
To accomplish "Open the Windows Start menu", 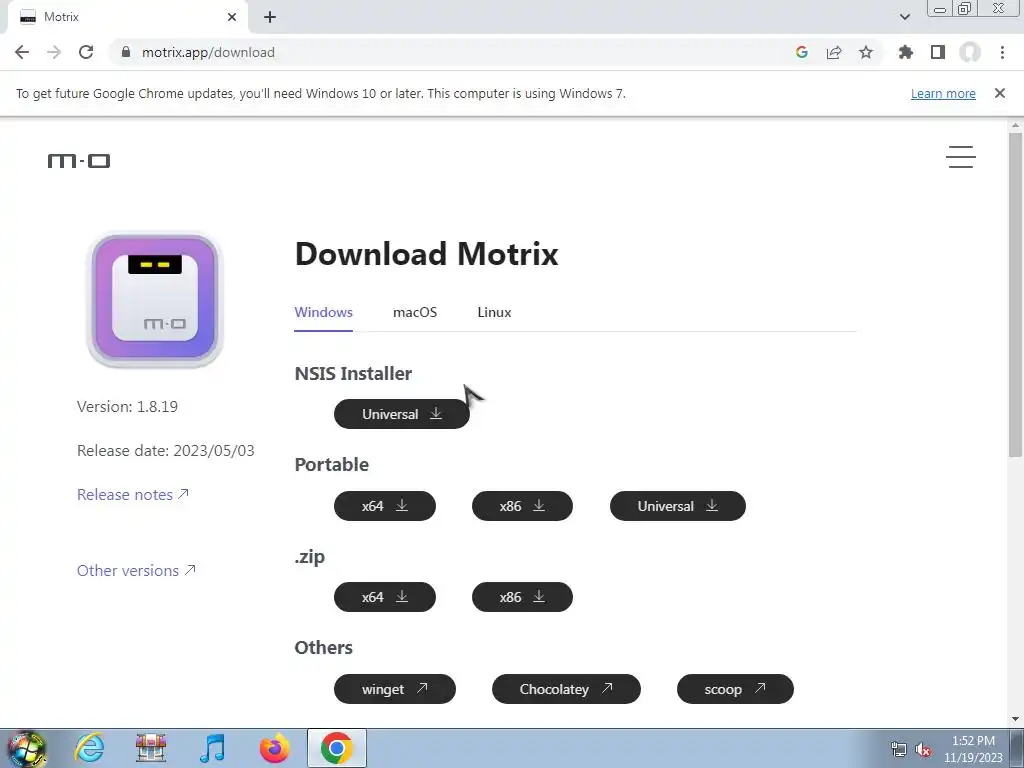I will pos(26,748).
